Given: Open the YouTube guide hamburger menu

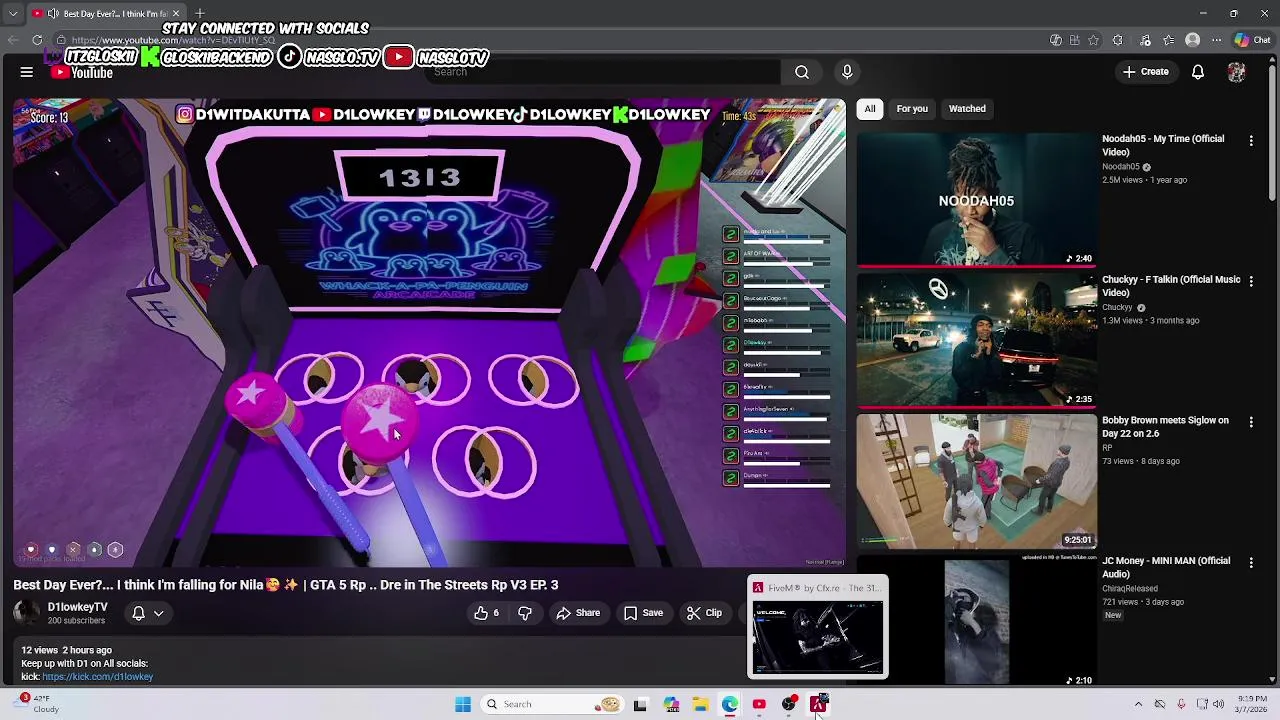Looking at the screenshot, I should tap(27, 72).
